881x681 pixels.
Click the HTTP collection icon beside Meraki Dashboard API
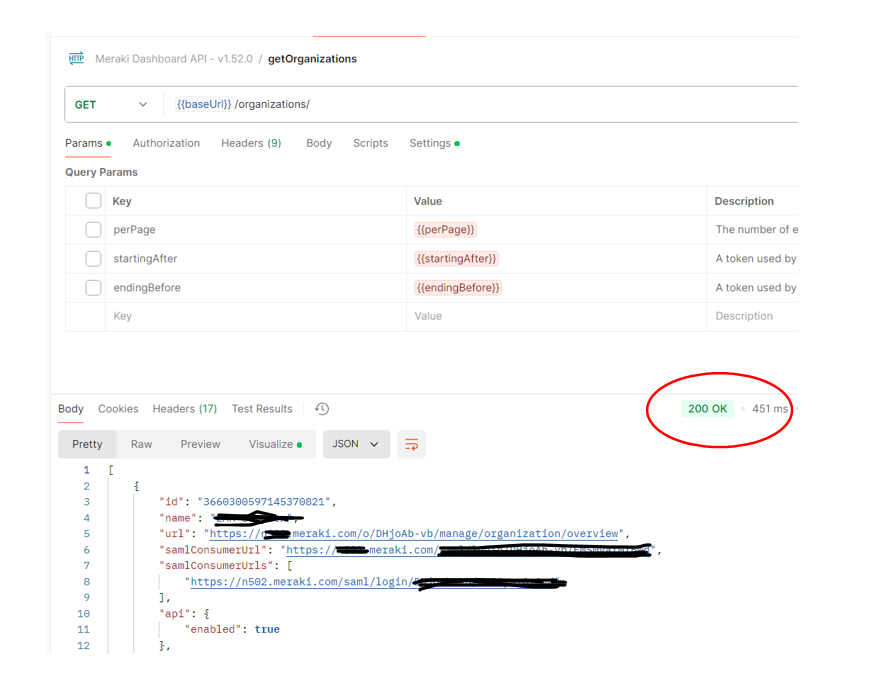click(x=76, y=58)
